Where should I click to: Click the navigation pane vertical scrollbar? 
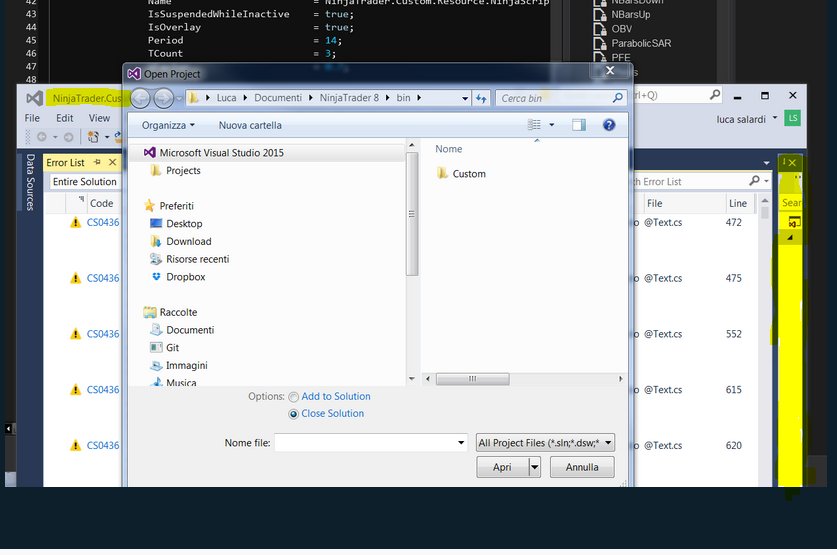point(412,213)
